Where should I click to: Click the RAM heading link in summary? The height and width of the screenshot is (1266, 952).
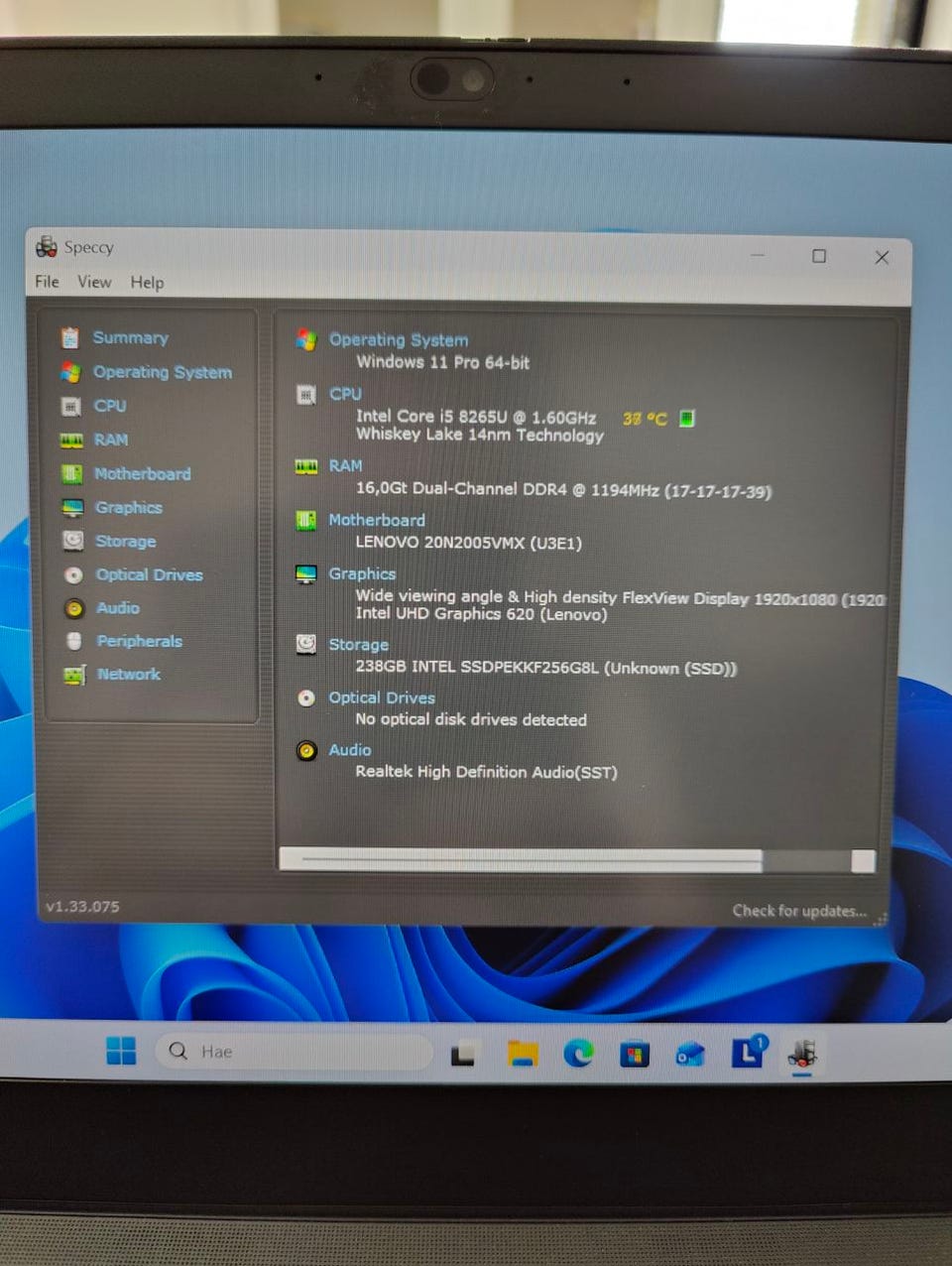pos(345,465)
